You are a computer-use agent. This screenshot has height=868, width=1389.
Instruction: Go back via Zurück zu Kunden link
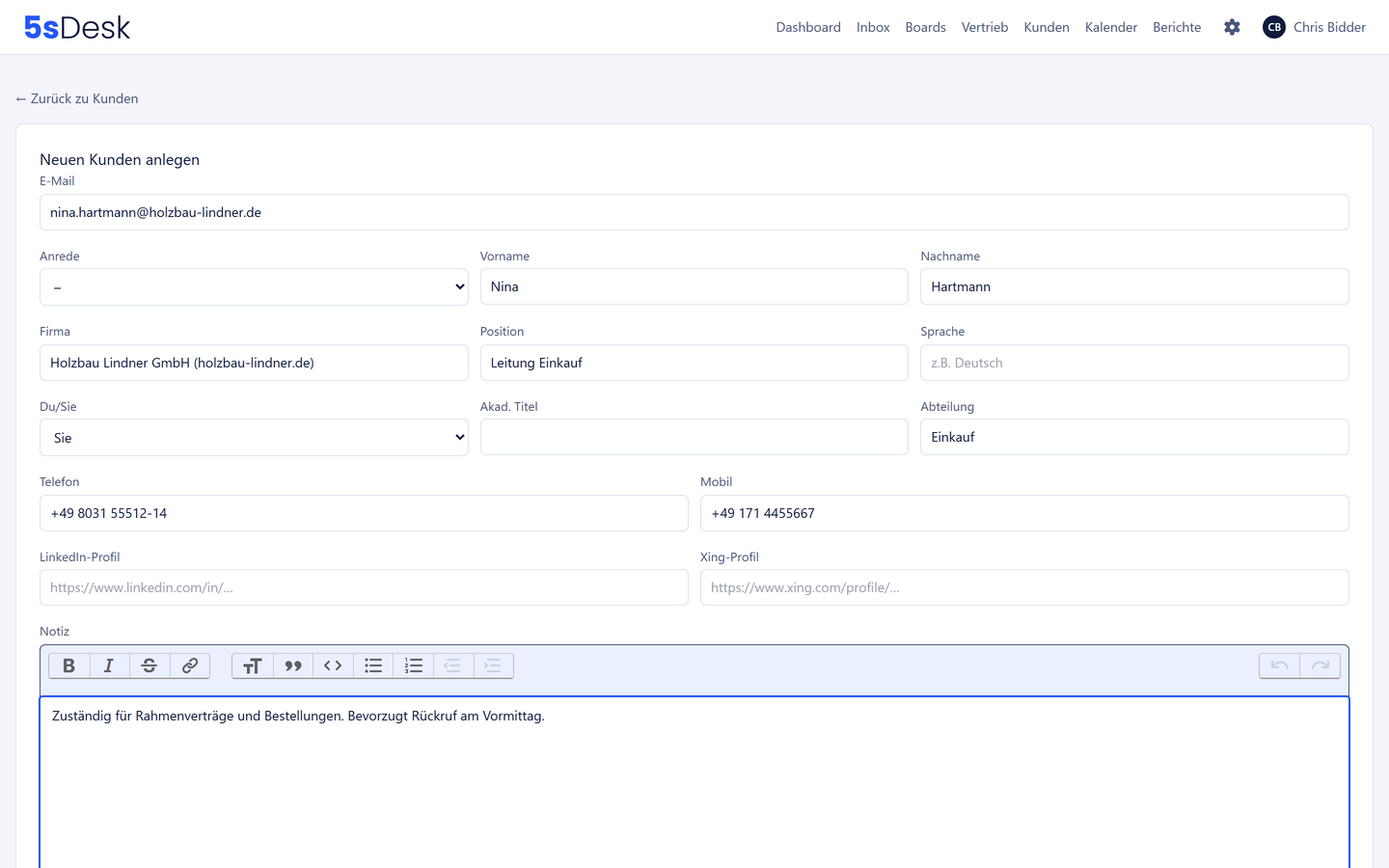pos(77,98)
